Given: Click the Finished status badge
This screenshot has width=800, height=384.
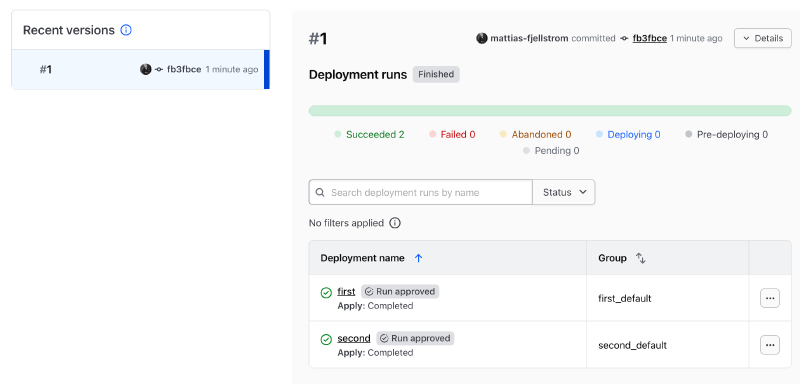Looking at the screenshot, I should click(436, 74).
